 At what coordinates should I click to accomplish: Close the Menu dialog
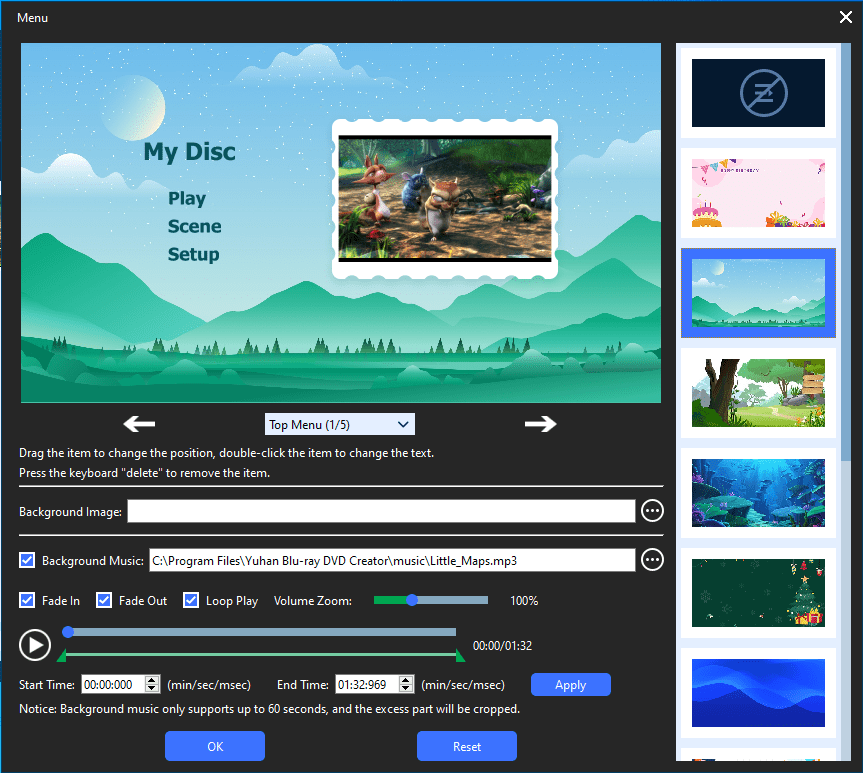[x=846, y=18]
